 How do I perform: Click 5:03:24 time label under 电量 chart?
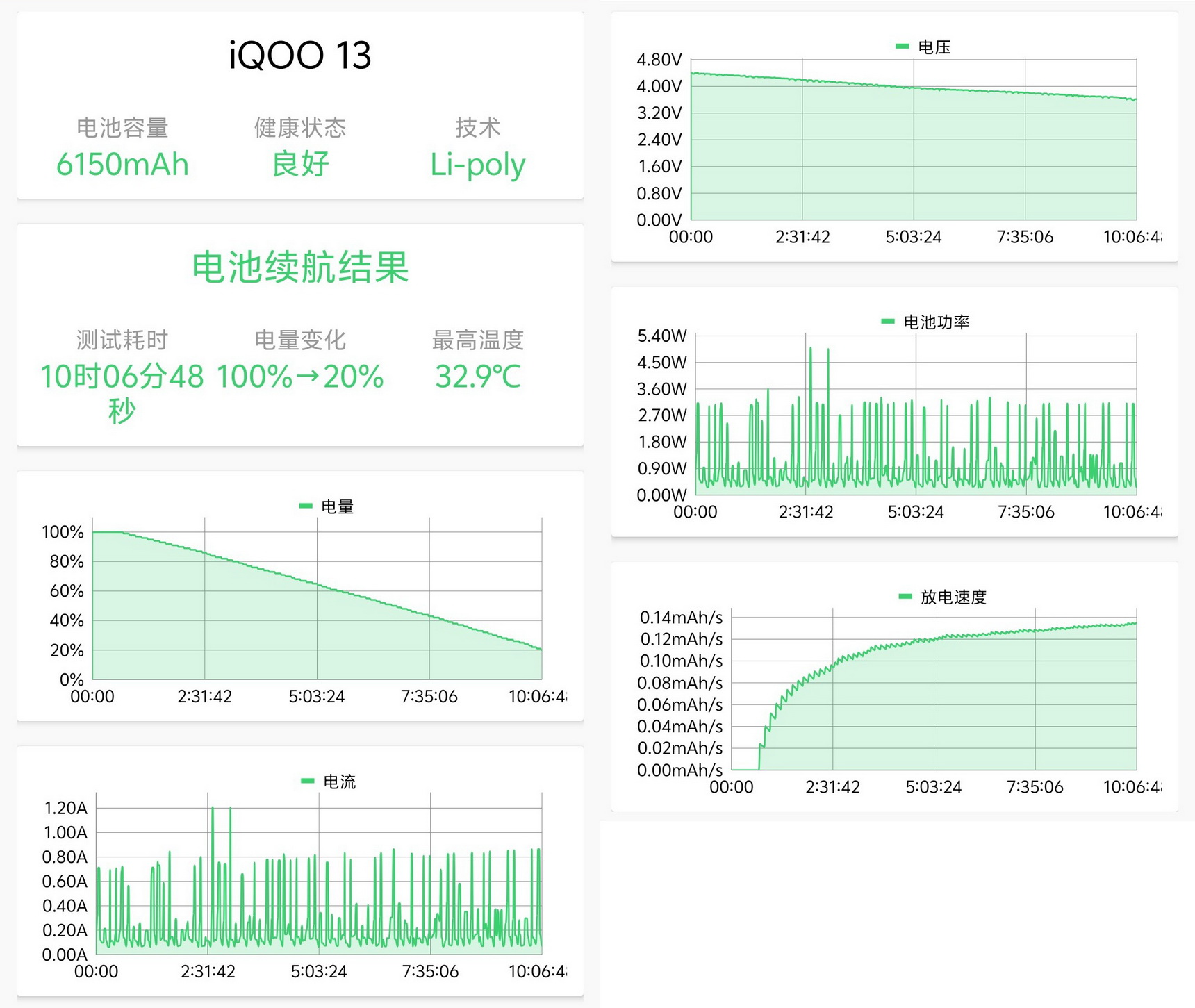pyautogui.click(x=317, y=696)
